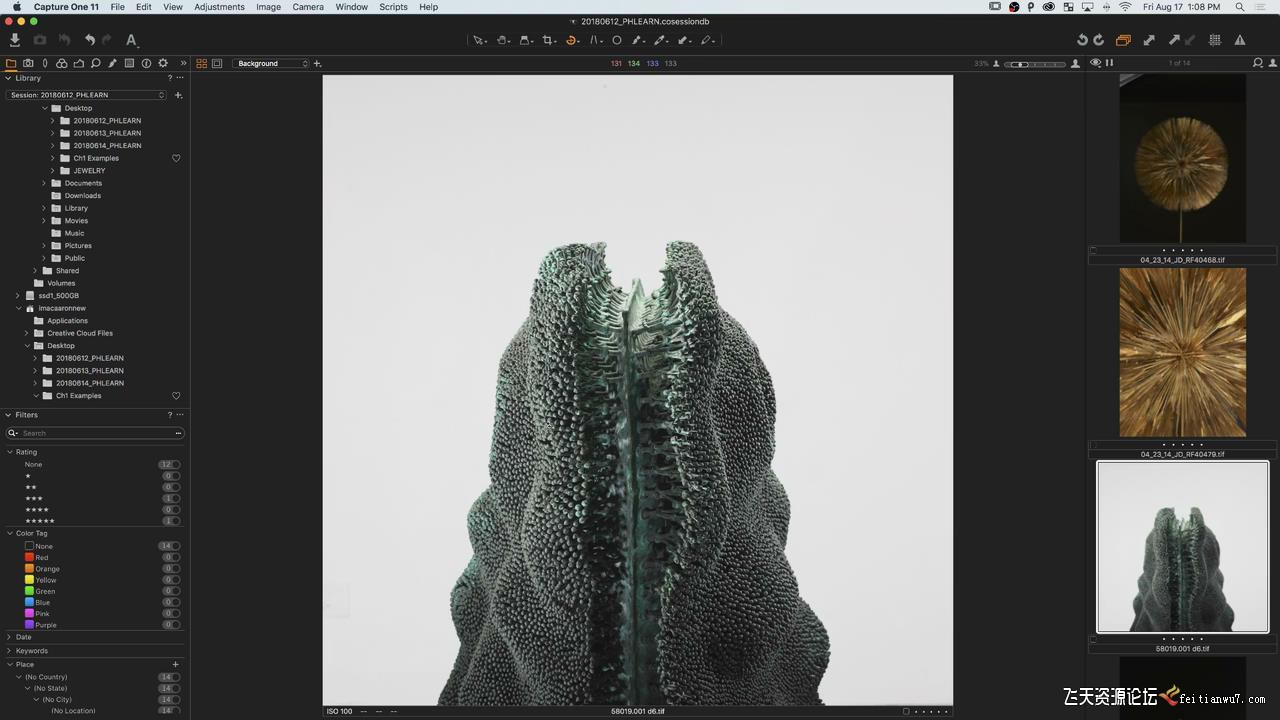The image size is (1280, 720).
Task: Open the Capture camera tool tab
Action: 28,63
